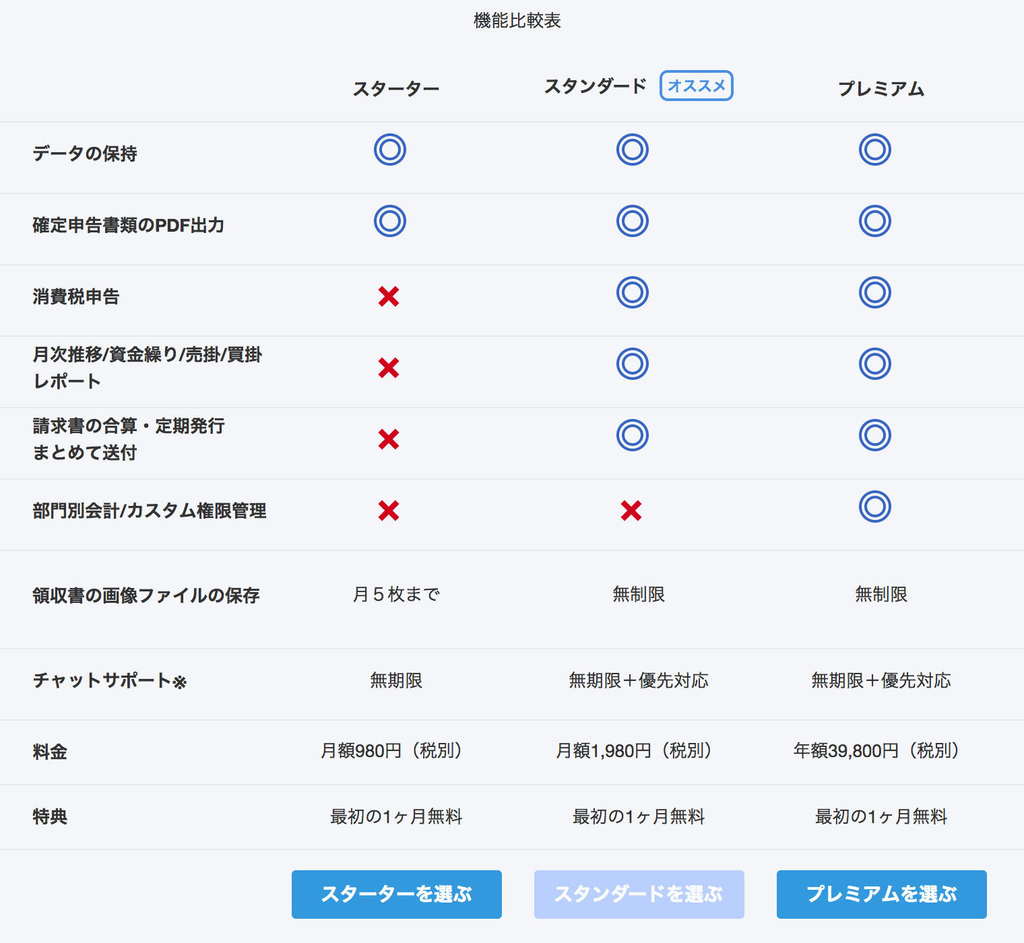Click the 請求書の合算 double-circle under スタンダード
Image resolution: width=1024 pixels, height=943 pixels.
point(632,435)
